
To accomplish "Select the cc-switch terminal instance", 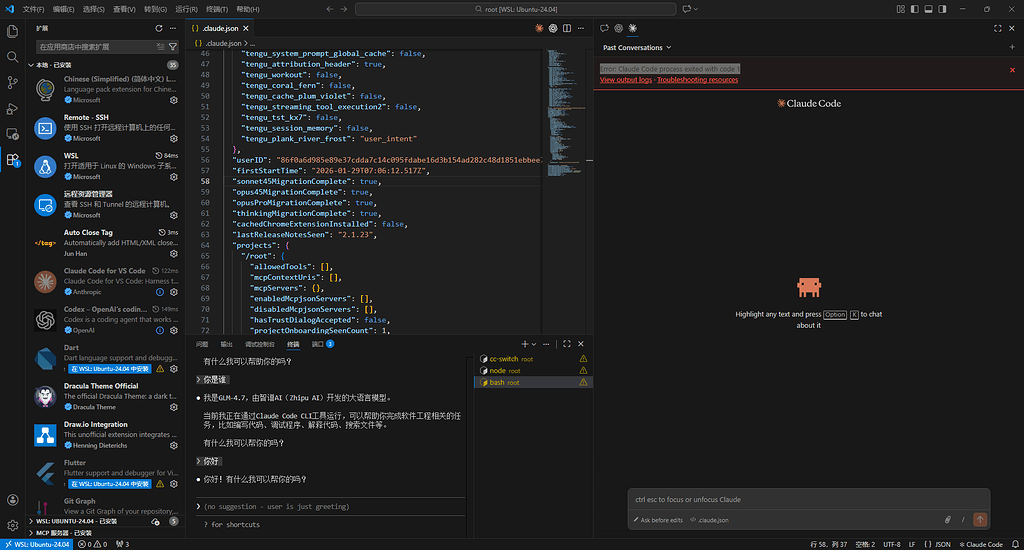I will pyautogui.click(x=533, y=359).
